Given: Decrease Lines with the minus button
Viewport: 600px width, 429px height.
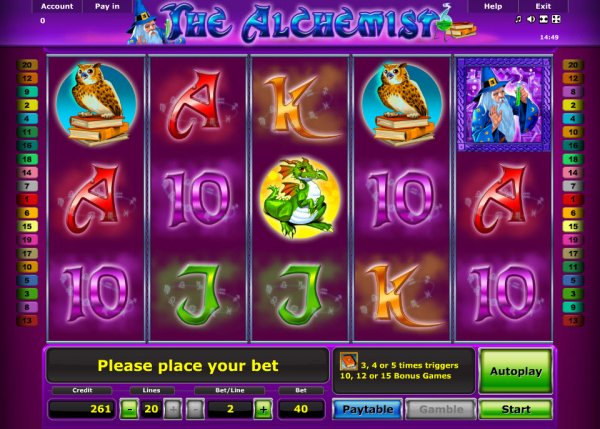Looking at the screenshot, I should tap(130, 409).
